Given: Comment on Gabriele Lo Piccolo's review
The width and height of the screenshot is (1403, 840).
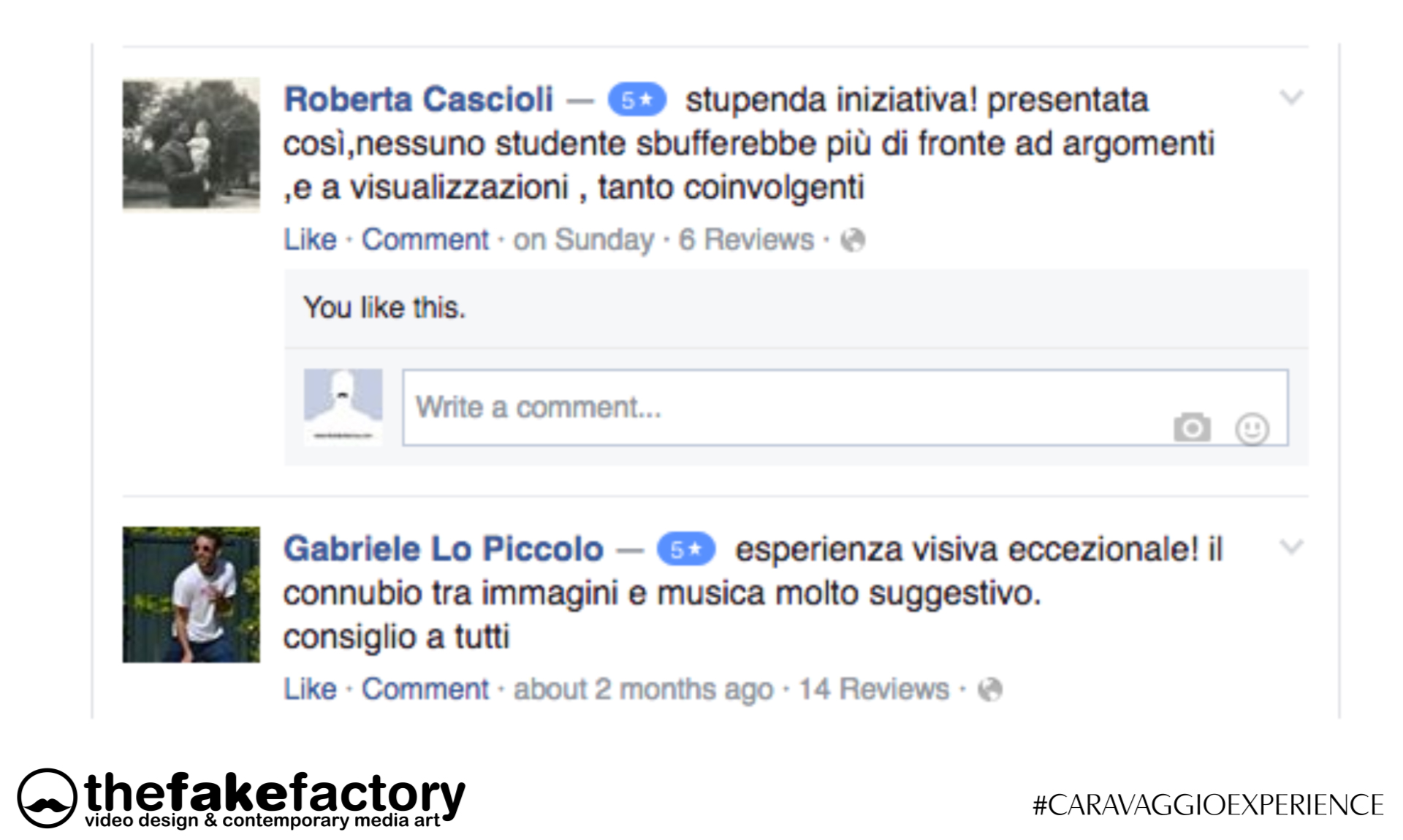Looking at the screenshot, I should pyautogui.click(x=425, y=689).
